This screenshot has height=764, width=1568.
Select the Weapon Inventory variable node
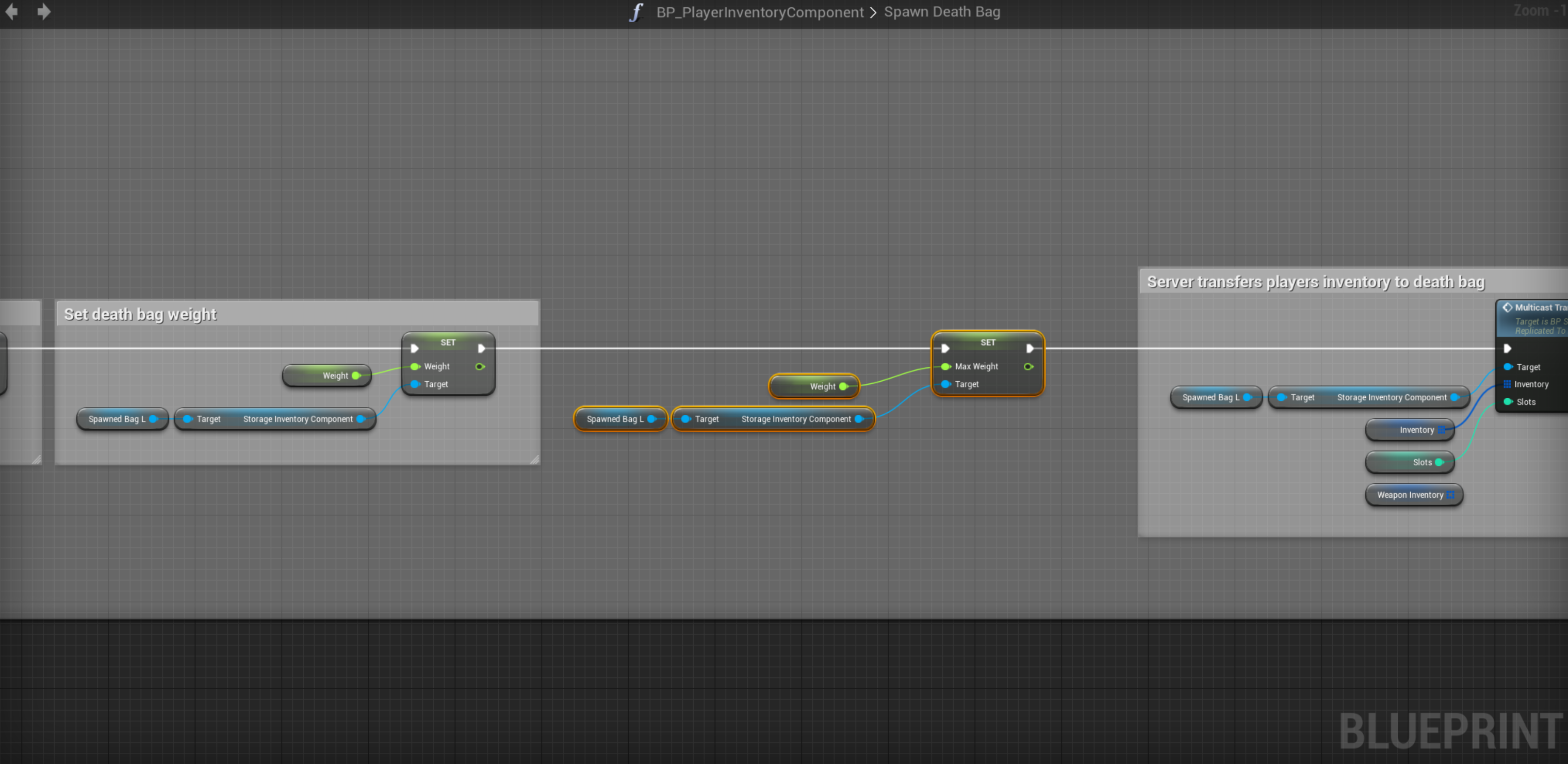(x=1409, y=495)
